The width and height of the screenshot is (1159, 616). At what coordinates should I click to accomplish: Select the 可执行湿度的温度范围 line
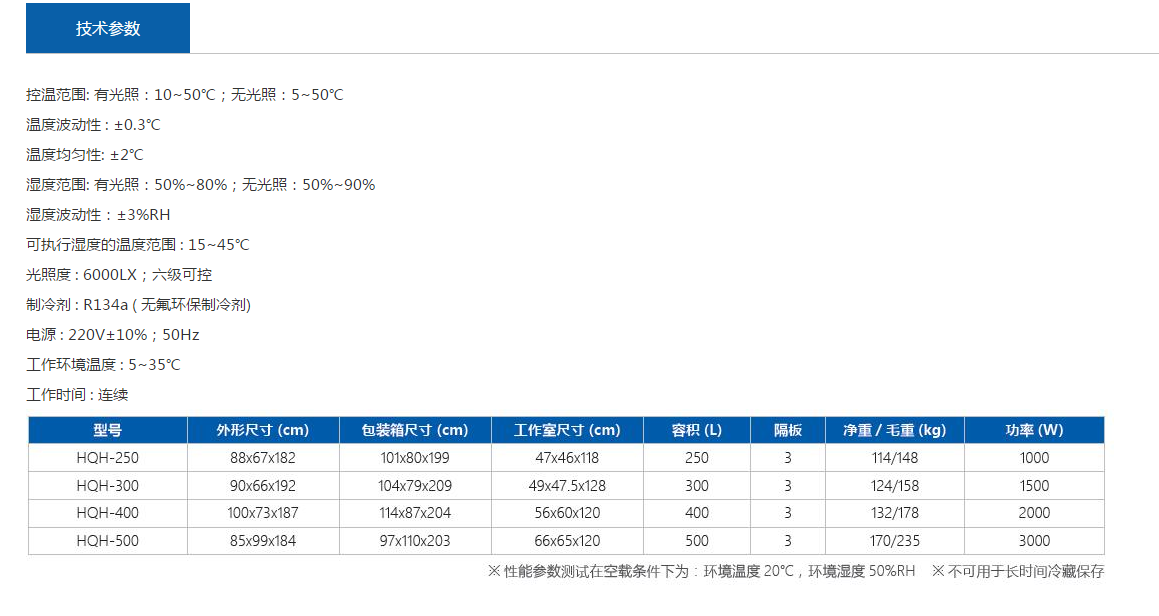click(x=137, y=245)
